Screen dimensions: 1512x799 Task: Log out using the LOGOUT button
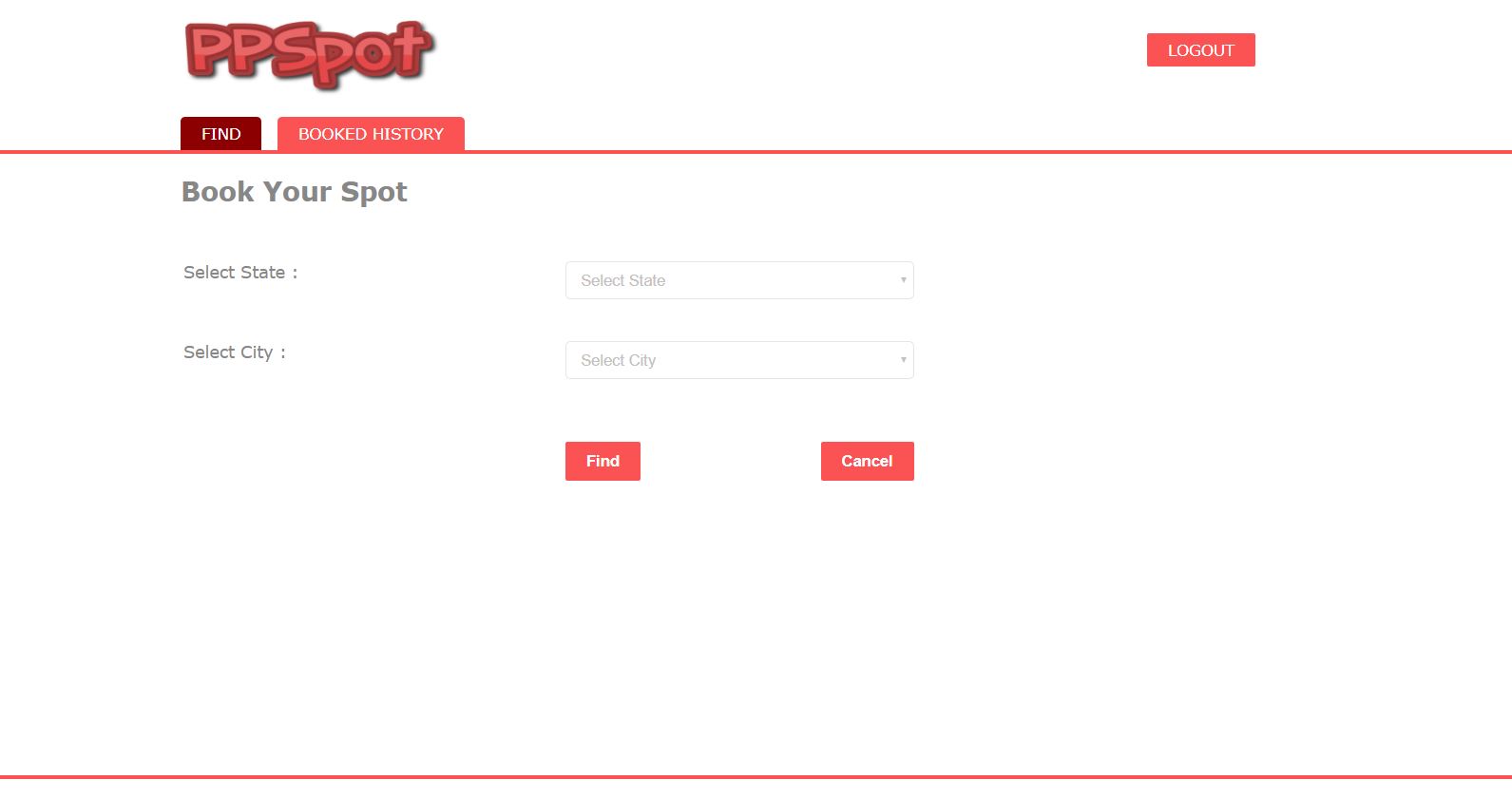[x=1200, y=50]
